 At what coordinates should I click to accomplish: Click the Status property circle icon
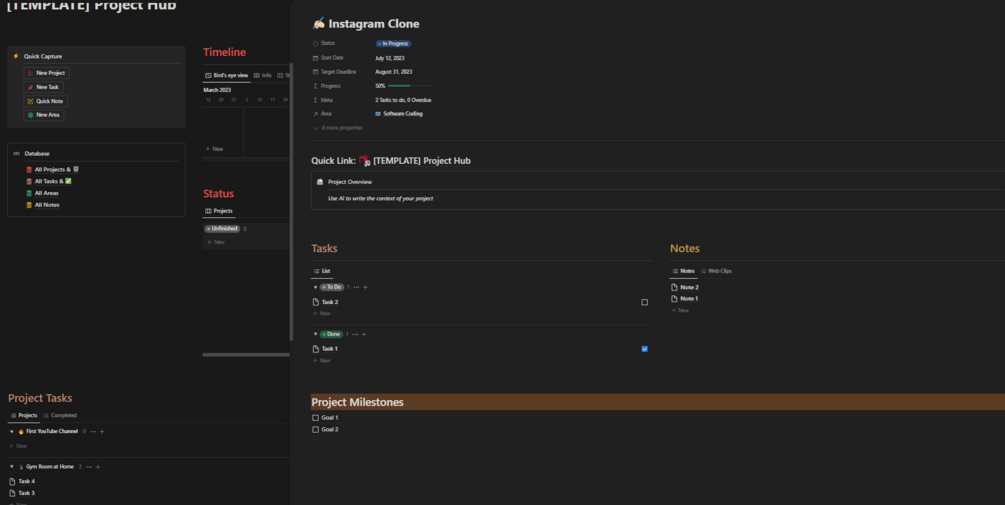click(315, 44)
